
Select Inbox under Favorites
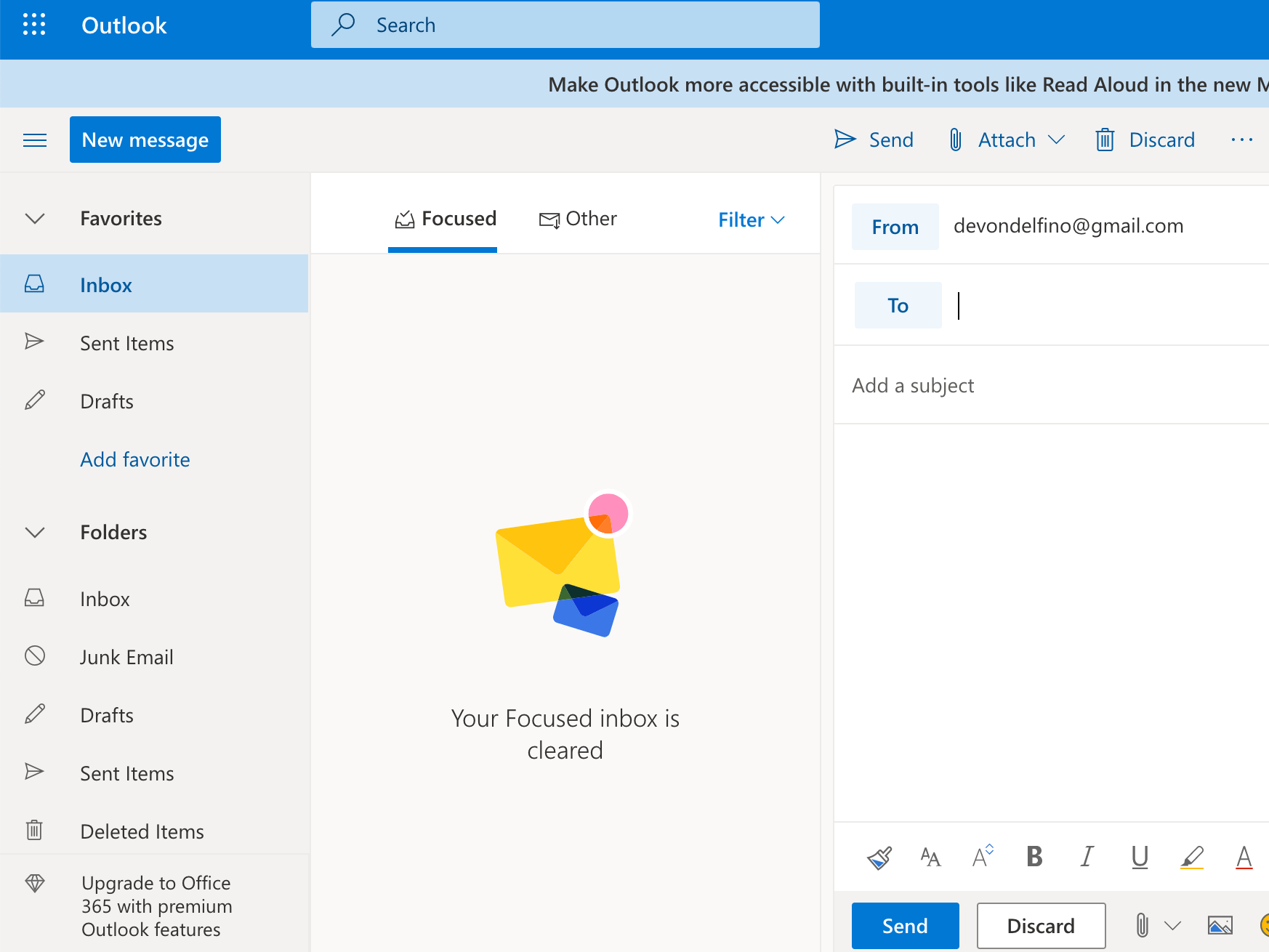[154, 284]
